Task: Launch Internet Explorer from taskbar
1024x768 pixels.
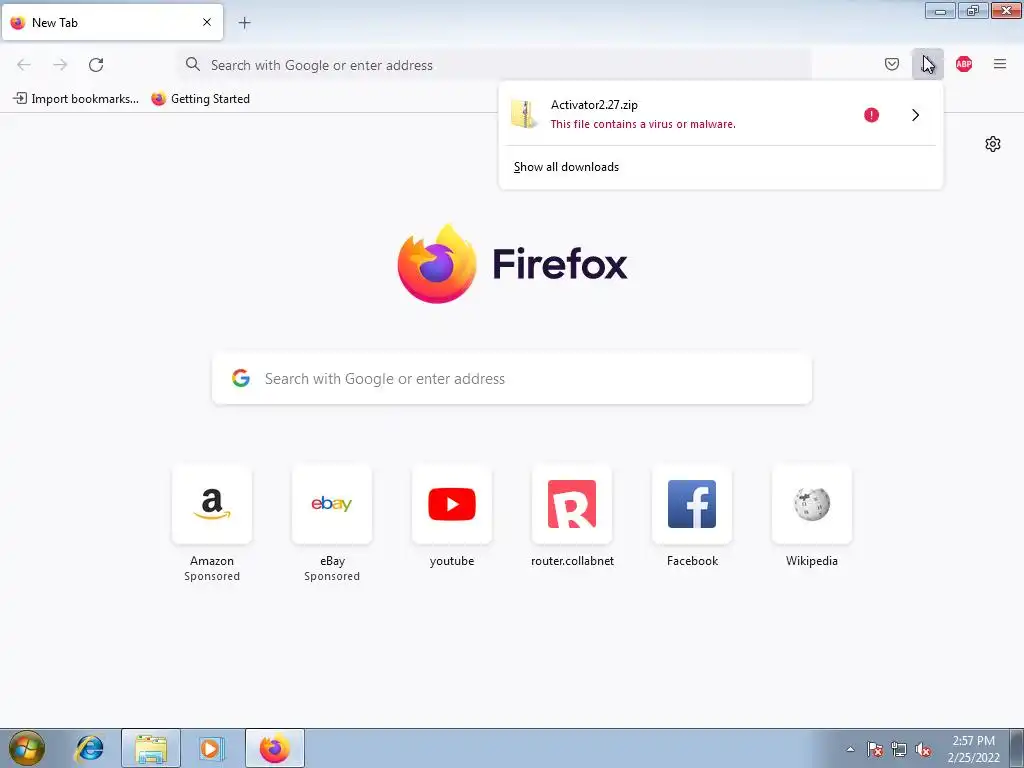Action: [89, 748]
